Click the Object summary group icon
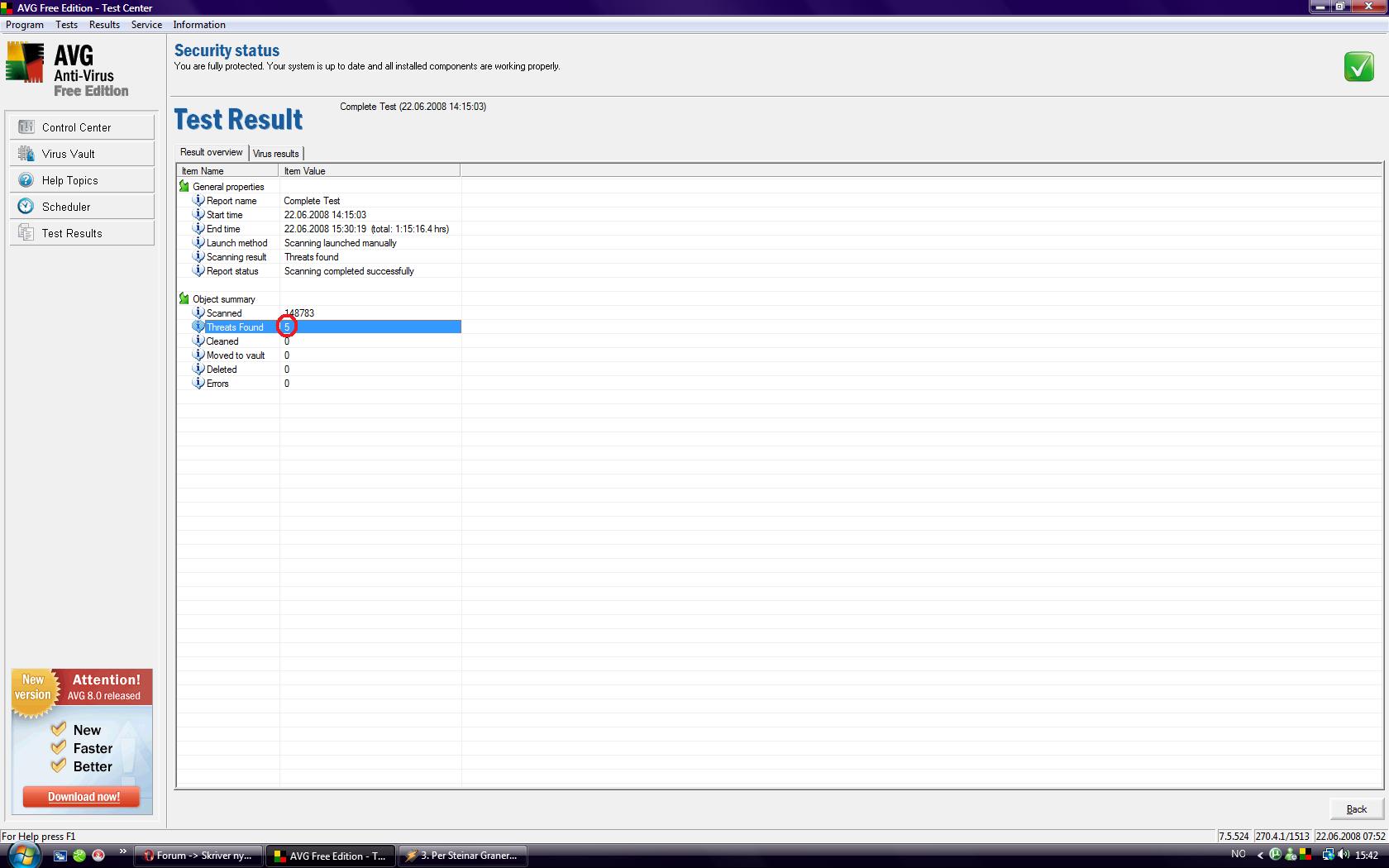This screenshot has height=868, width=1389. (x=184, y=298)
